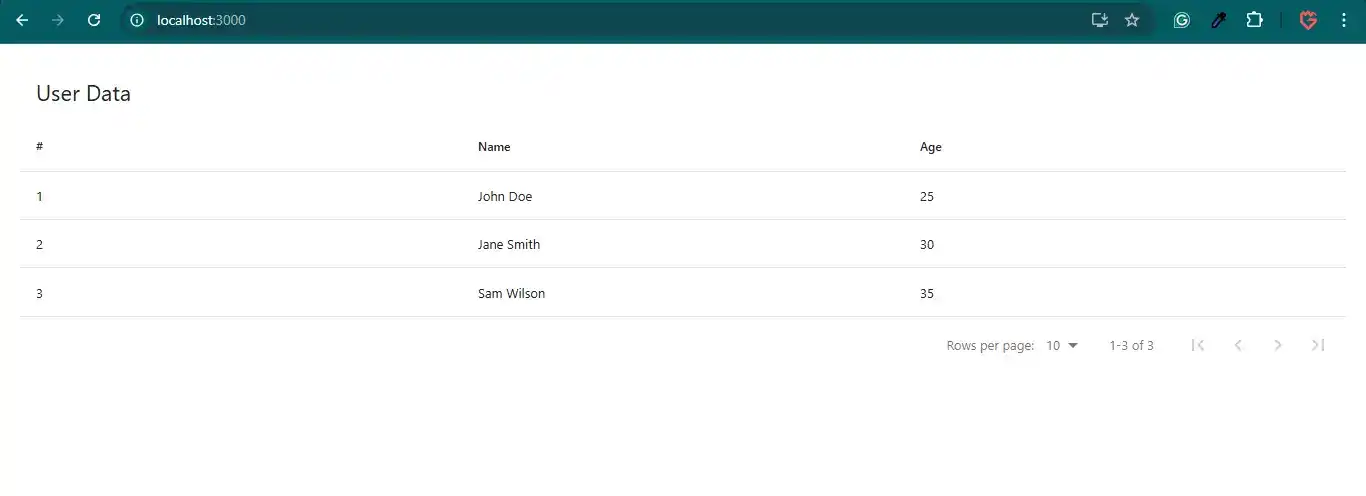Click the Name column header
The height and width of the screenshot is (496, 1366).
(494, 147)
